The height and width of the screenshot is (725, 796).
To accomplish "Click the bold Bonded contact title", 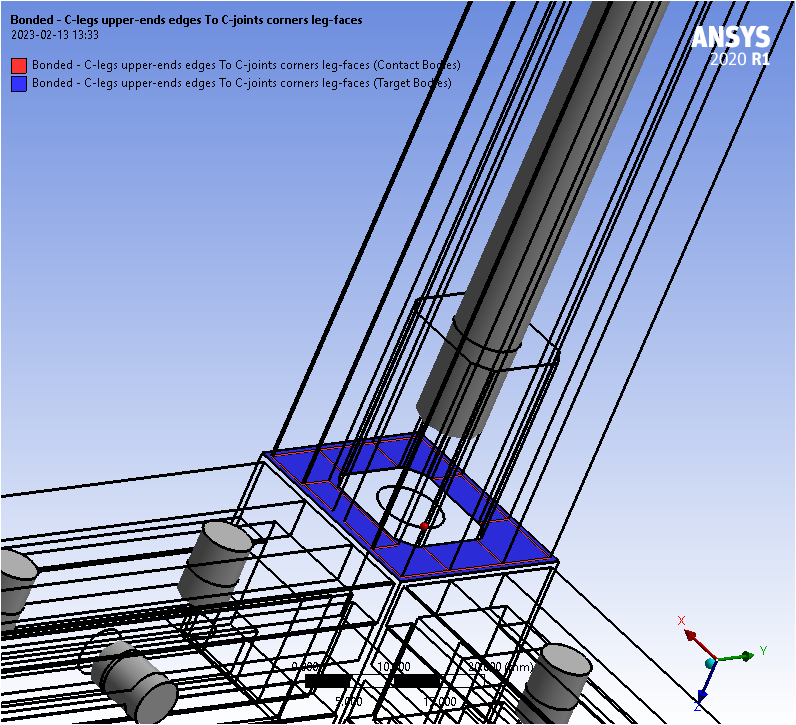I will 186,20.
